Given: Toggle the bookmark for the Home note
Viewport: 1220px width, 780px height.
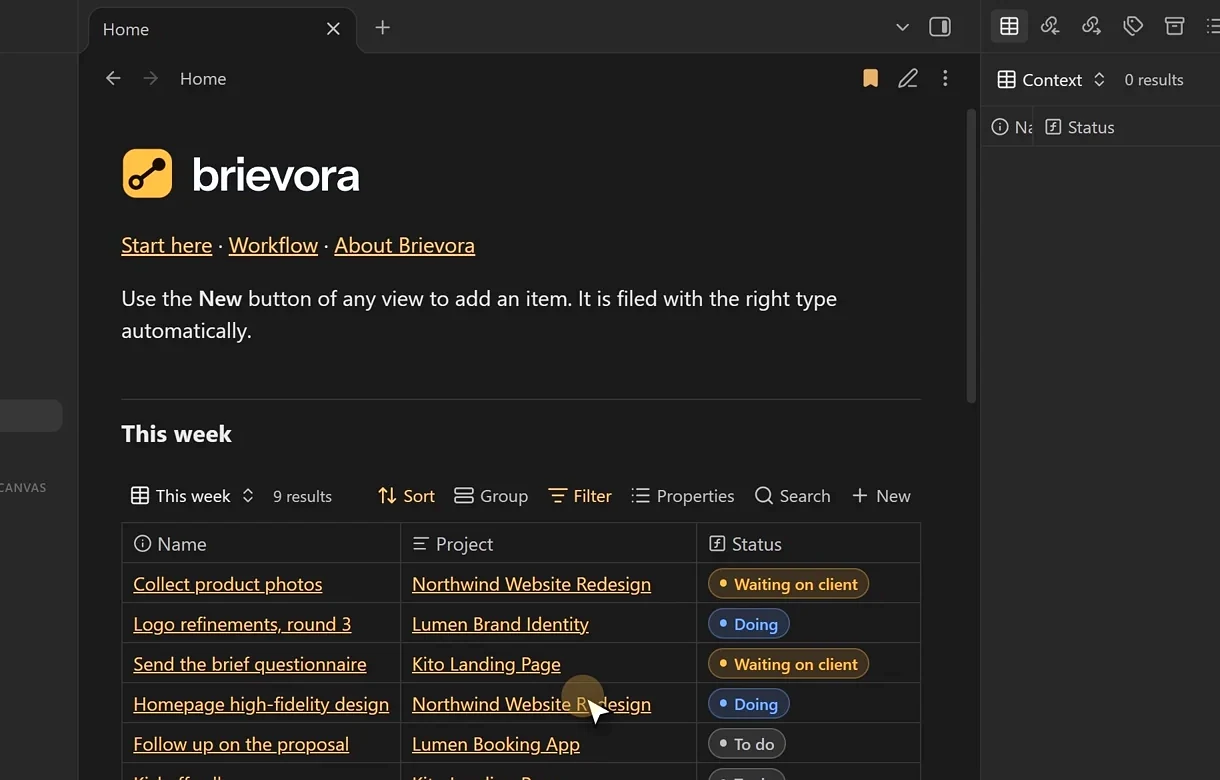Looking at the screenshot, I should (x=870, y=78).
